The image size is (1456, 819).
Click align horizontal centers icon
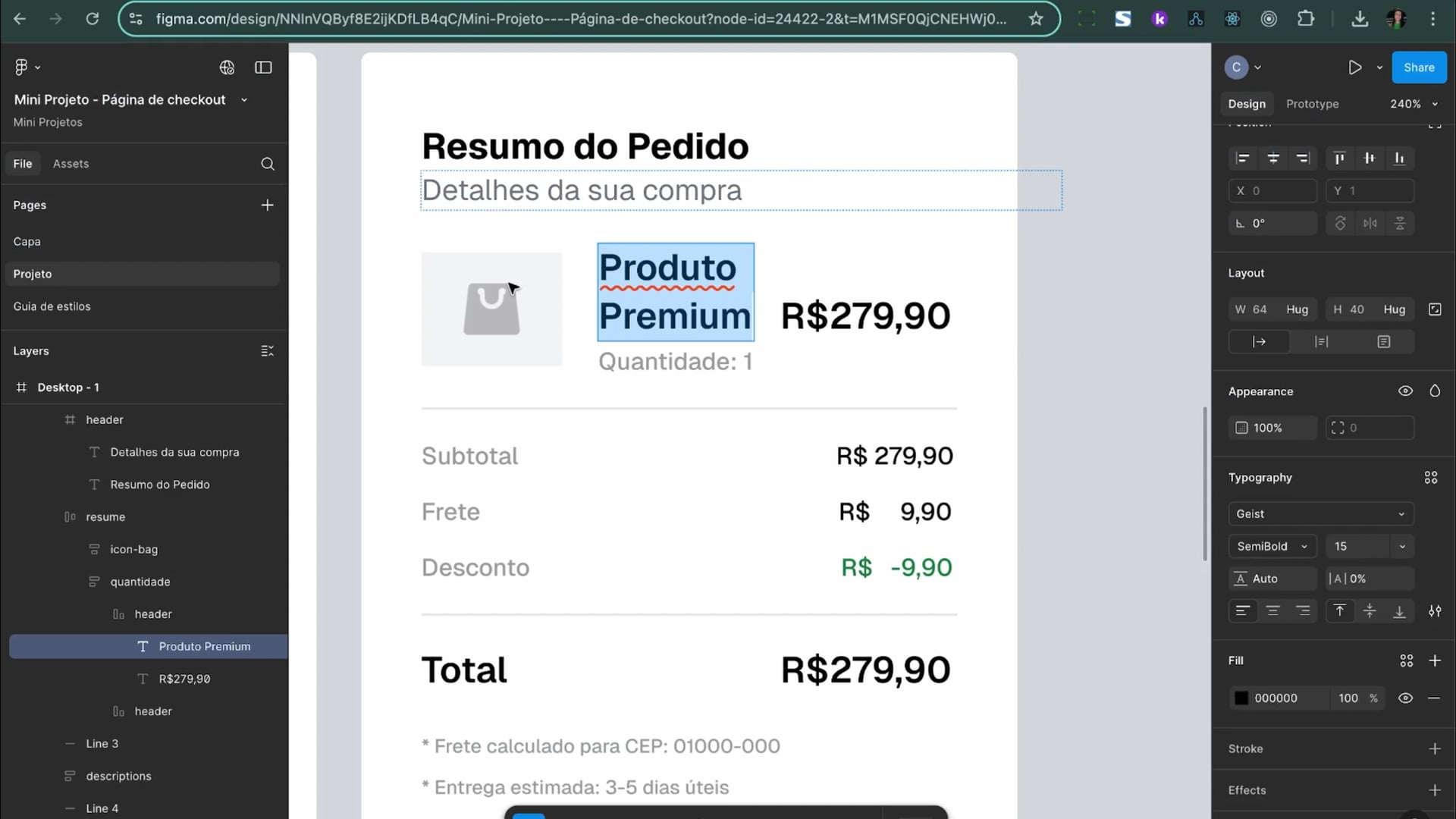click(1273, 158)
